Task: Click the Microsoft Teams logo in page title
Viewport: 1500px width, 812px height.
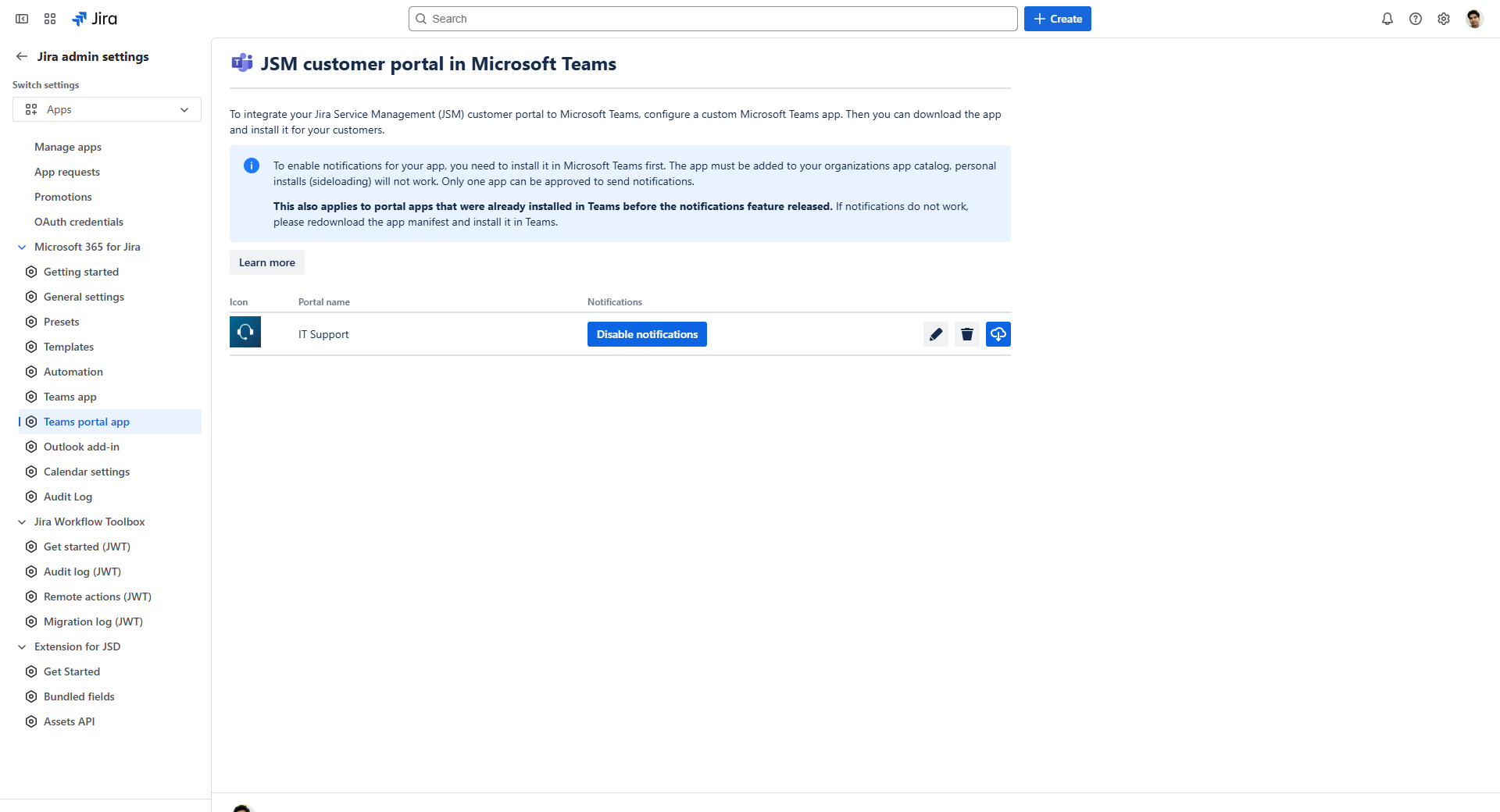Action: pyautogui.click(x=242, y=63)
